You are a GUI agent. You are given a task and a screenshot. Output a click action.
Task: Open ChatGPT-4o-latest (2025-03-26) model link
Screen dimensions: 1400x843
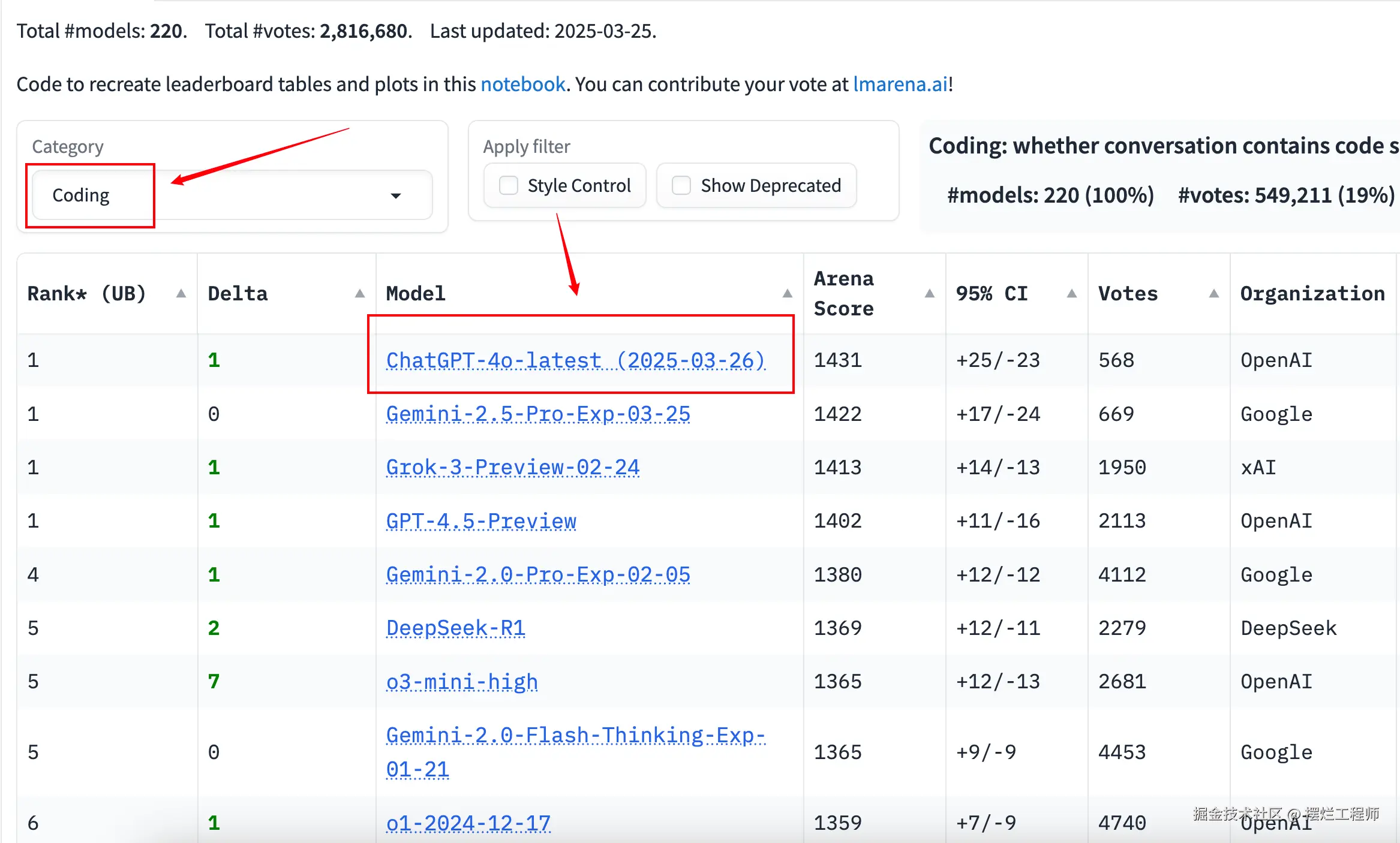(x=576, y=360)
